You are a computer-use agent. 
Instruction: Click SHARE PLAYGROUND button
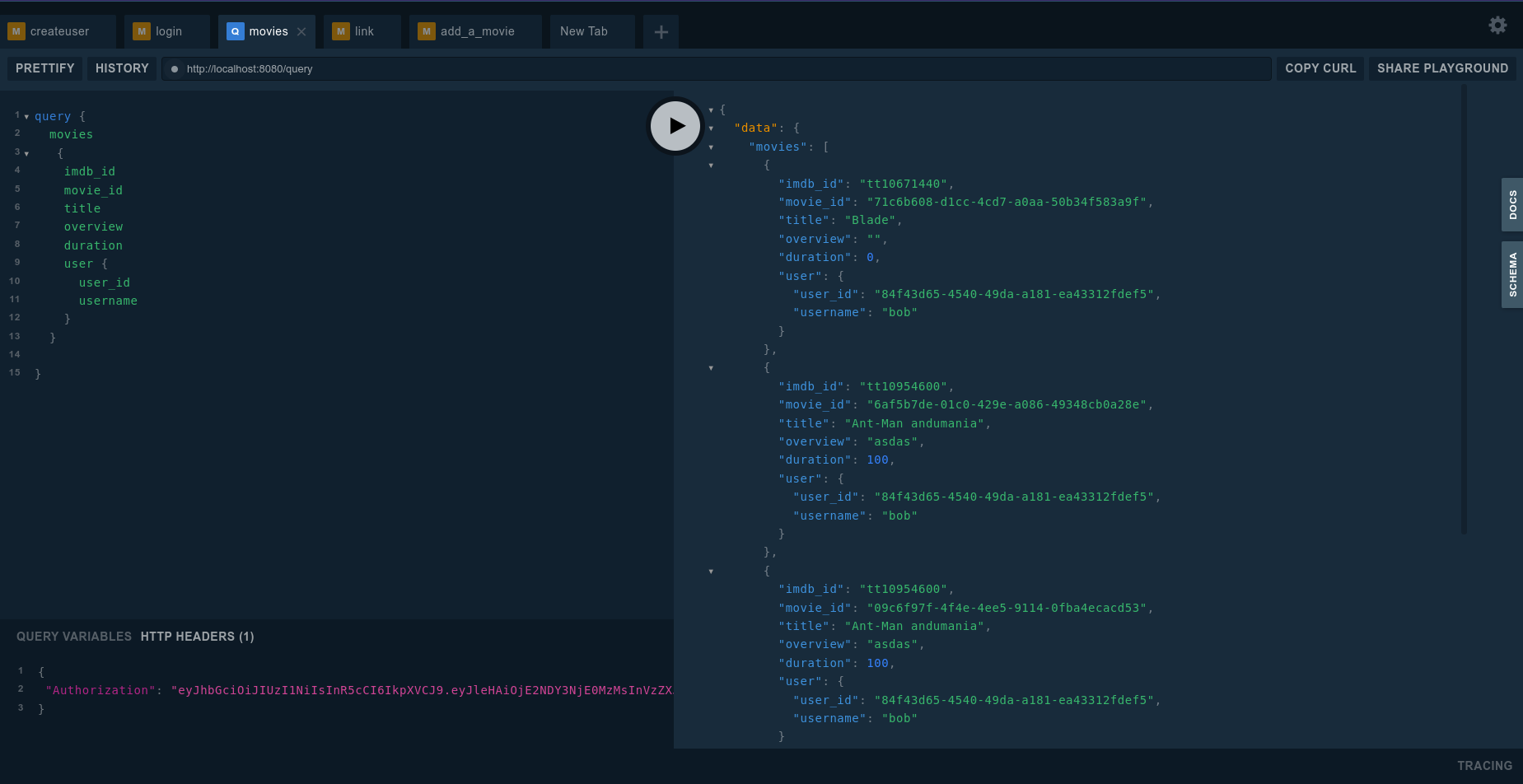click(x=1442, y=68)
